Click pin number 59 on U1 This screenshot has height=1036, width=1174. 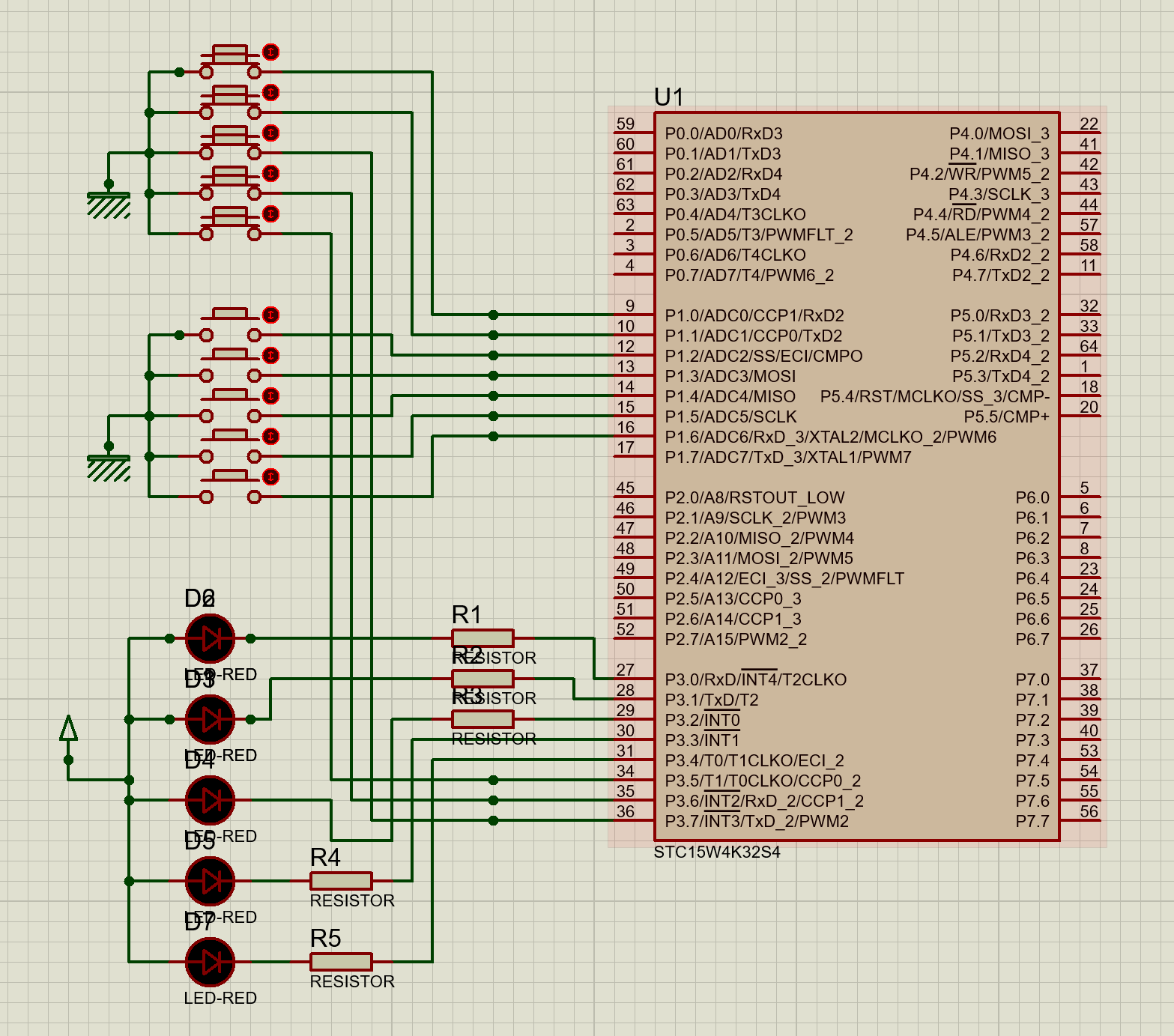click(x=625, y=124)
